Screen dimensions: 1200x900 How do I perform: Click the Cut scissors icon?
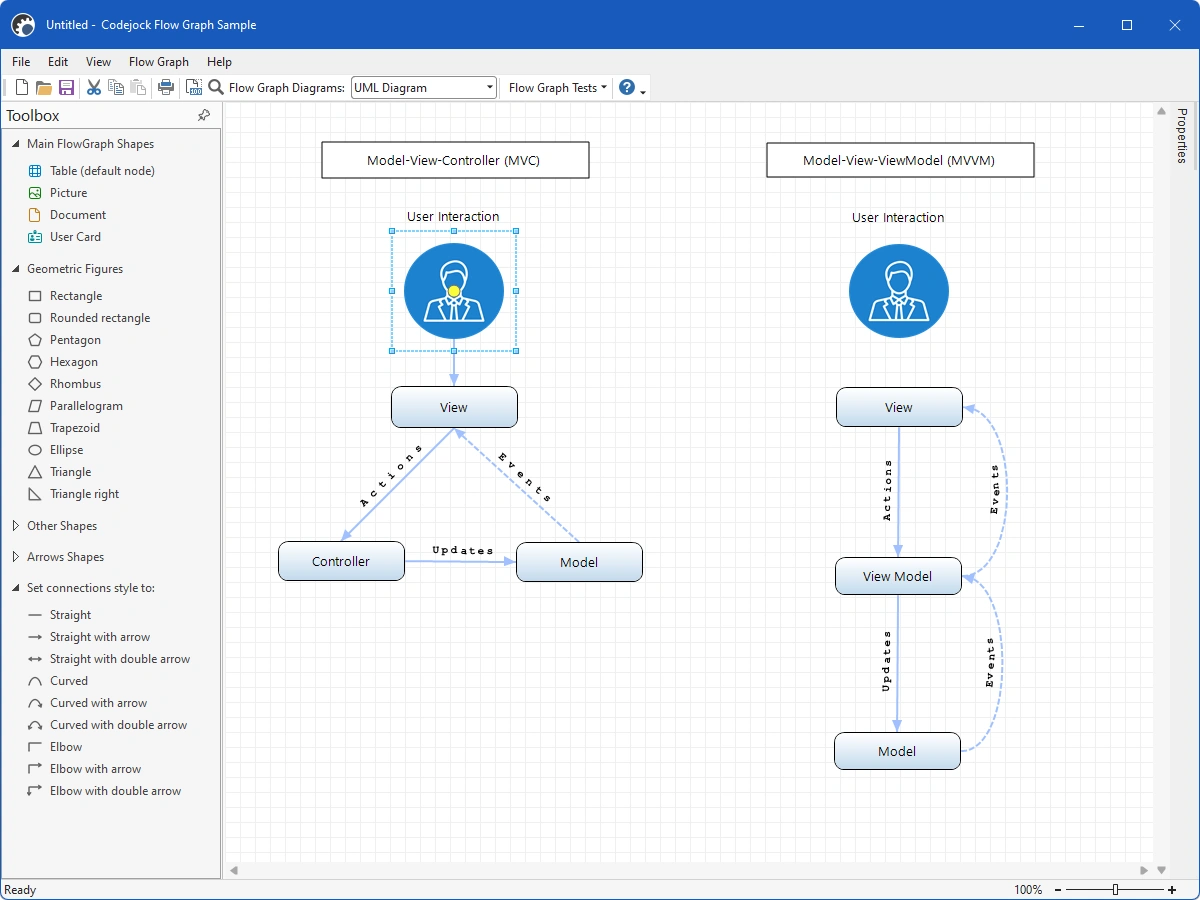coord(94,87)
